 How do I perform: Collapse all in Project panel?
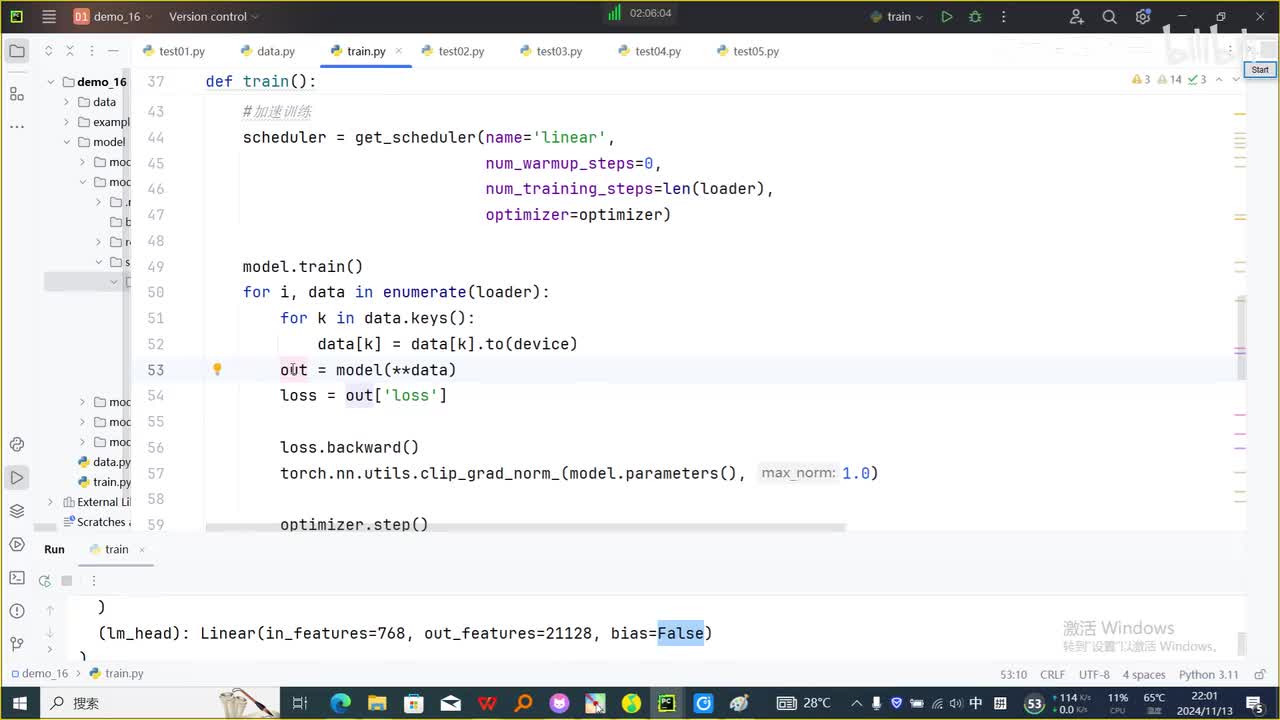(x=70, y=51)
